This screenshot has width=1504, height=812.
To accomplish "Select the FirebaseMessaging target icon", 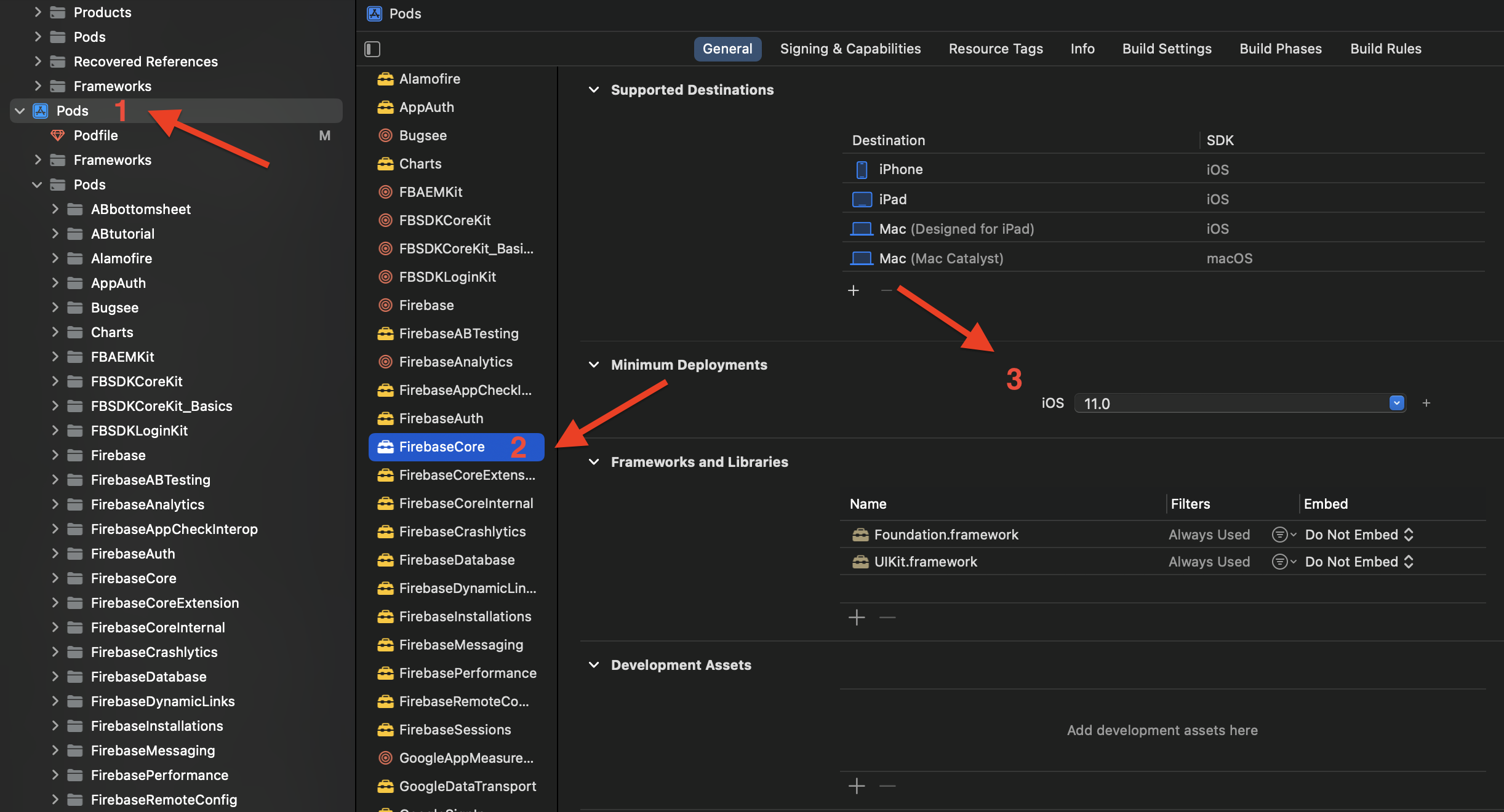I will click(x=385, y=645).
